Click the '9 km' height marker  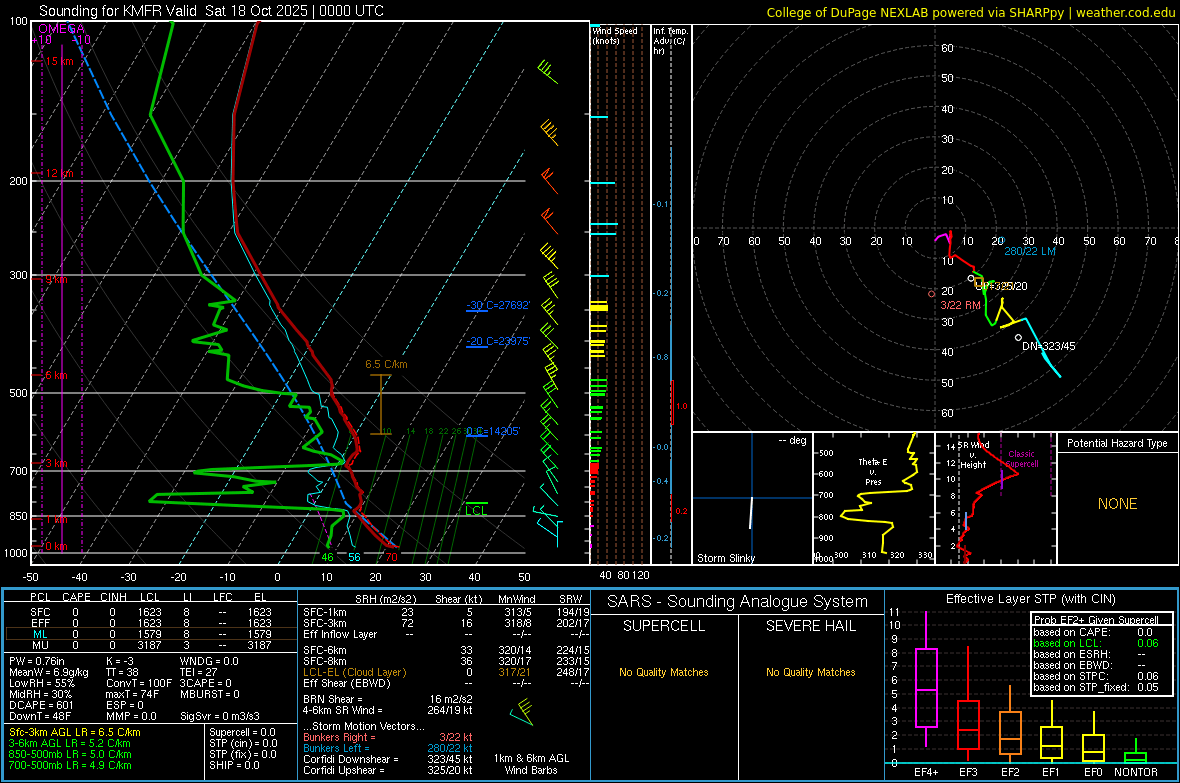coord(56,279)
